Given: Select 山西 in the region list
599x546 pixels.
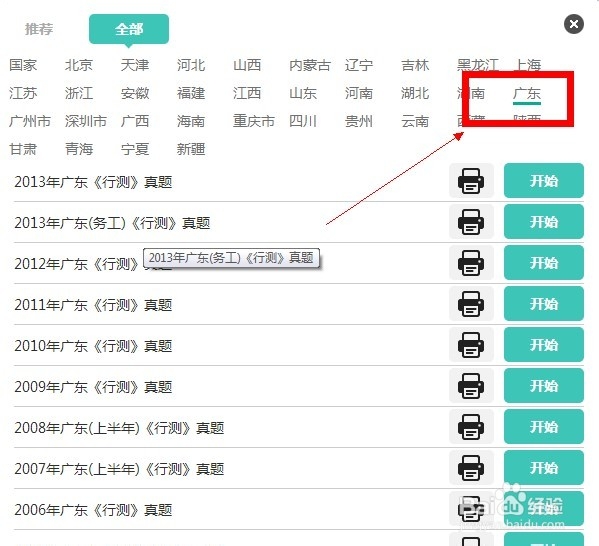Looking at the screenshot, I should coord(247,65).
